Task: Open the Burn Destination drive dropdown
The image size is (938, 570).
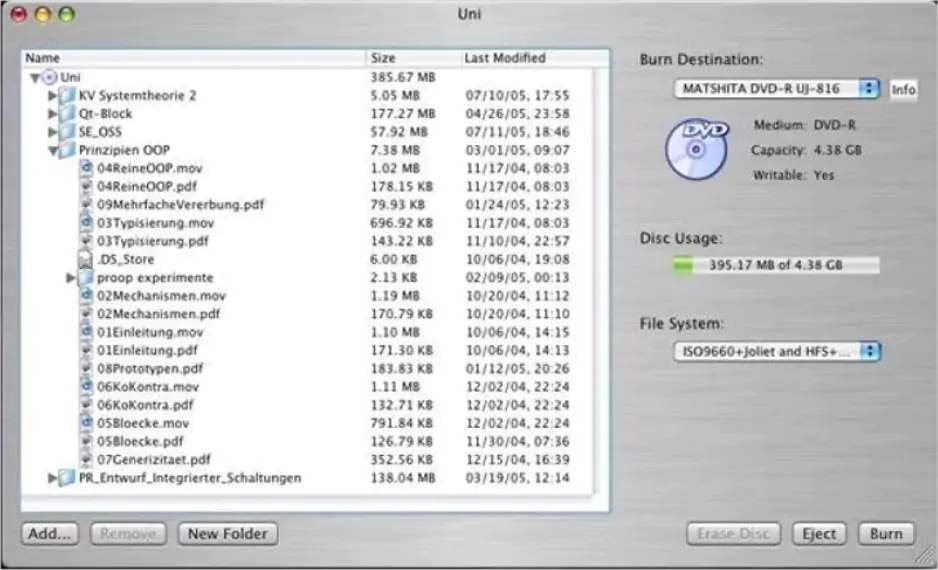Action: pos(777,89)
